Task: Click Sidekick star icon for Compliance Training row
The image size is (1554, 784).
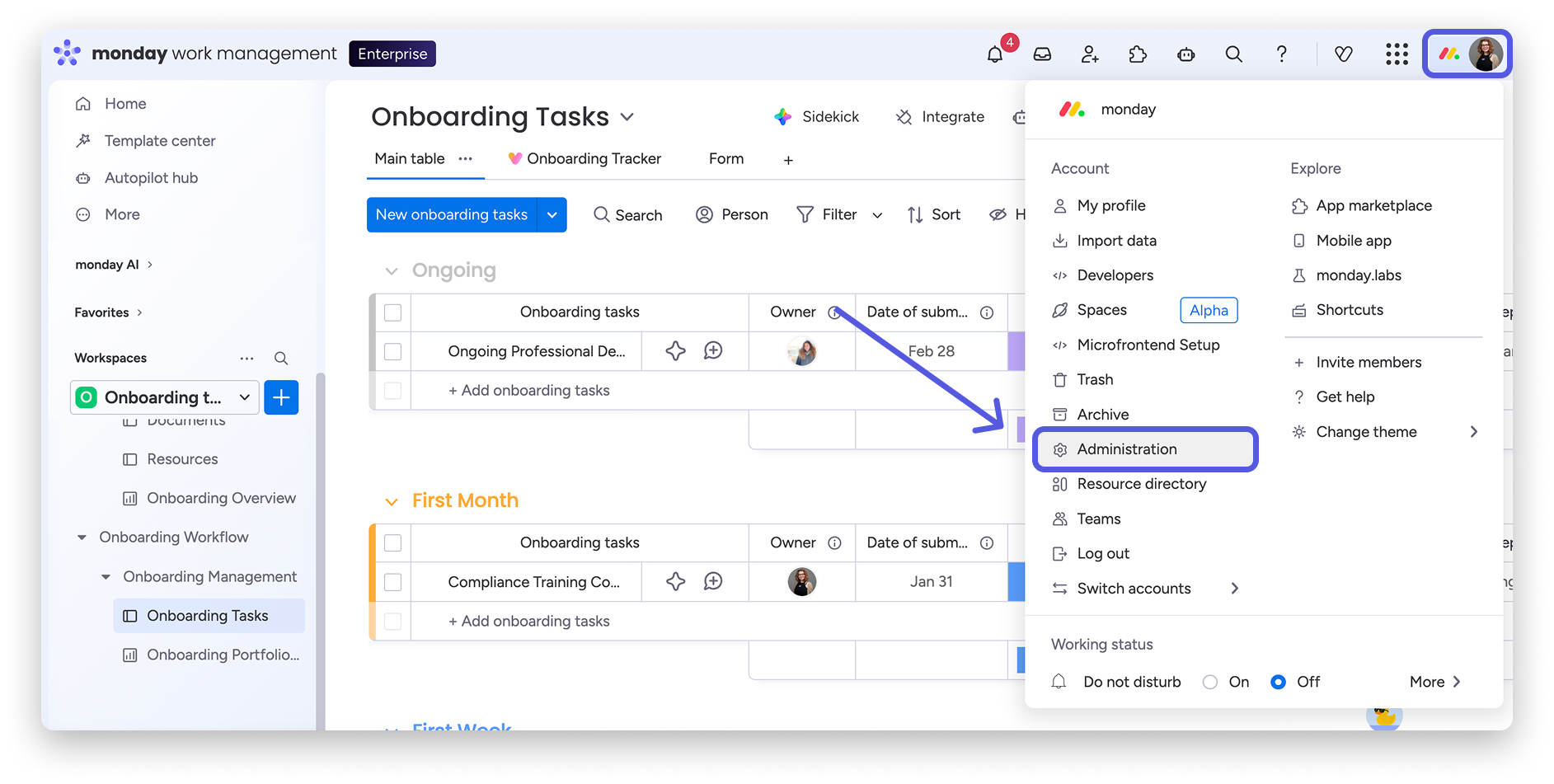Action: click(676, 582)
